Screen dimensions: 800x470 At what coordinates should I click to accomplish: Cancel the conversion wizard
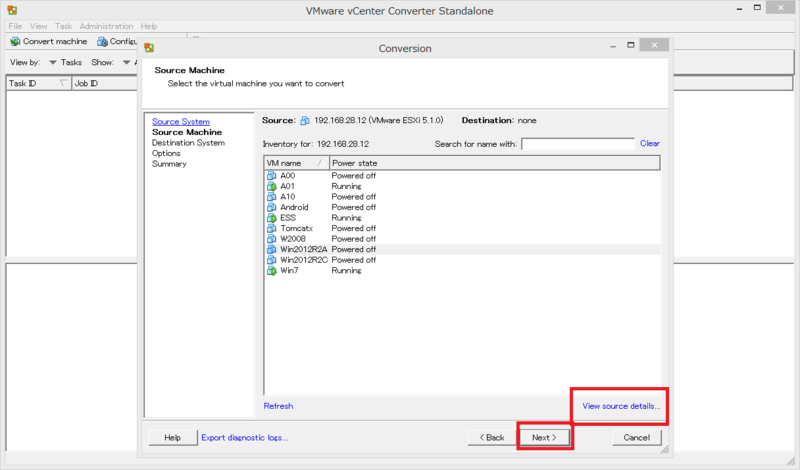637,437
